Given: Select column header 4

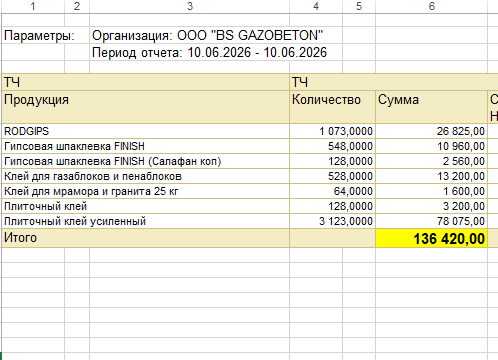Looking at the screenshot, I should click(316, 6).
